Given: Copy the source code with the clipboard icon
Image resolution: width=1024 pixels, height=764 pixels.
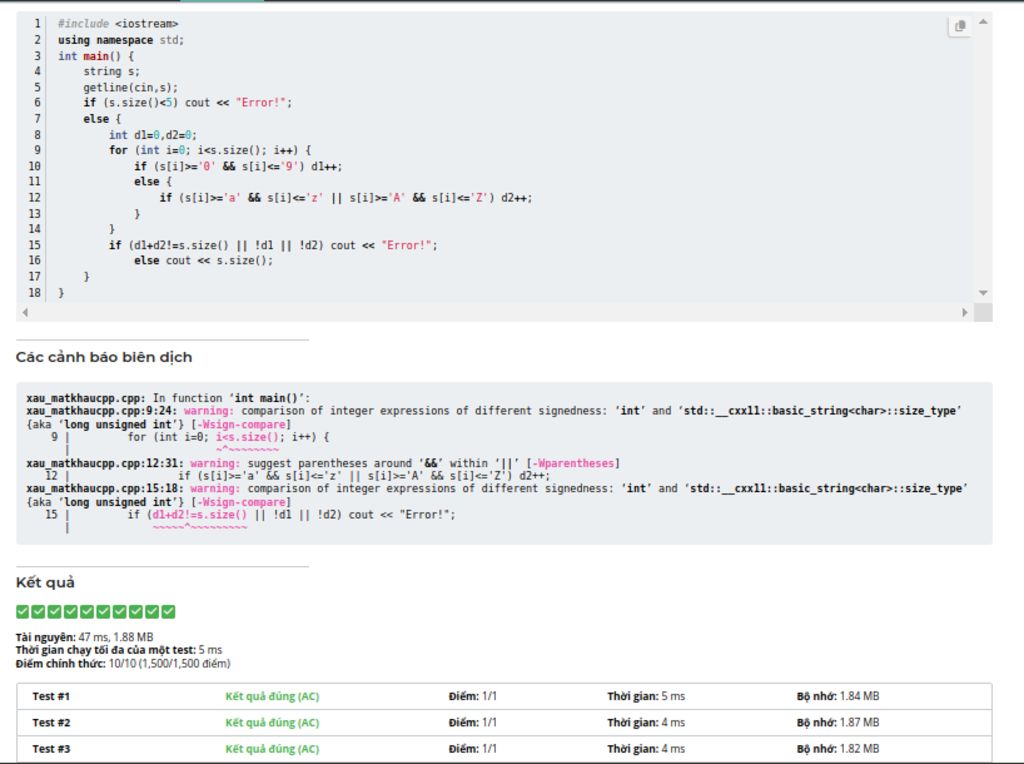Looking at the screenshot, I should coord(960,26).
